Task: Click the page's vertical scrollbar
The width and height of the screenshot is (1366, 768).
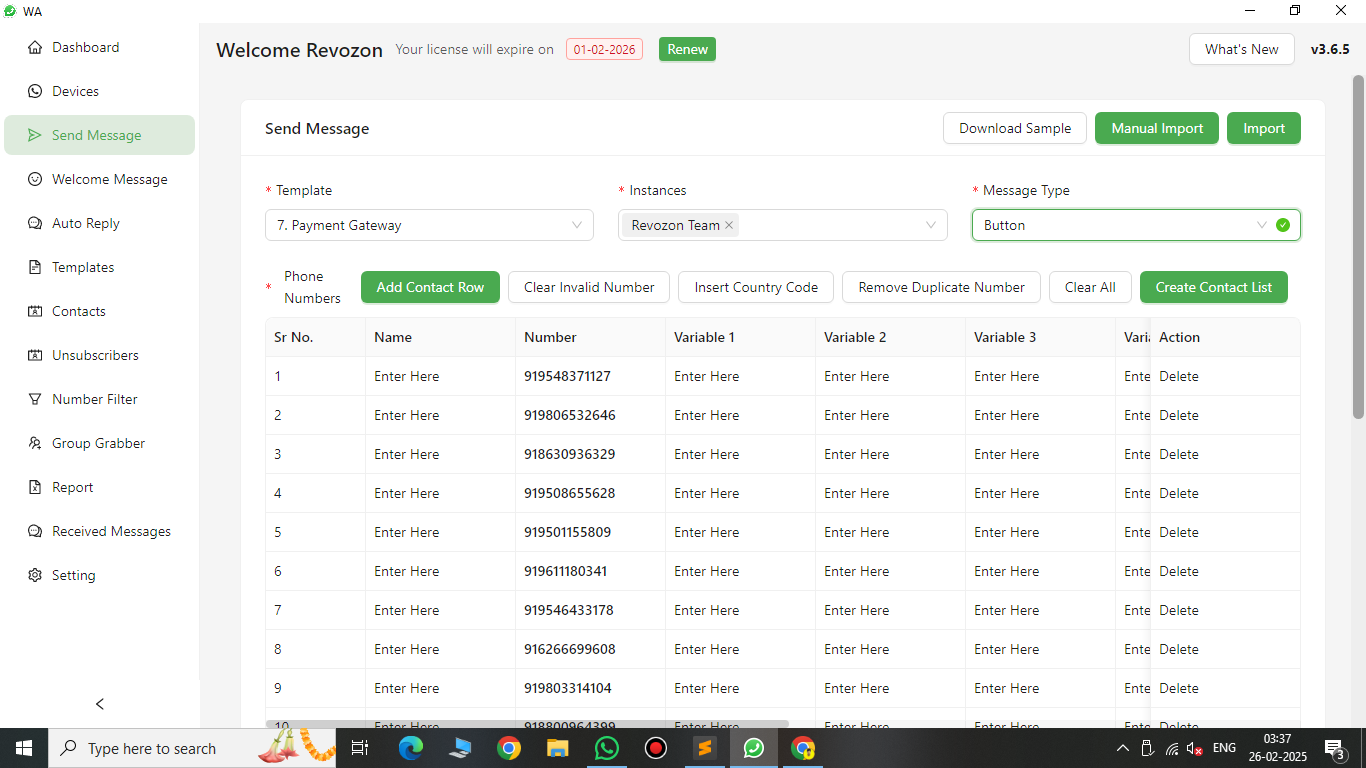Action: (x=1358, y=246)
